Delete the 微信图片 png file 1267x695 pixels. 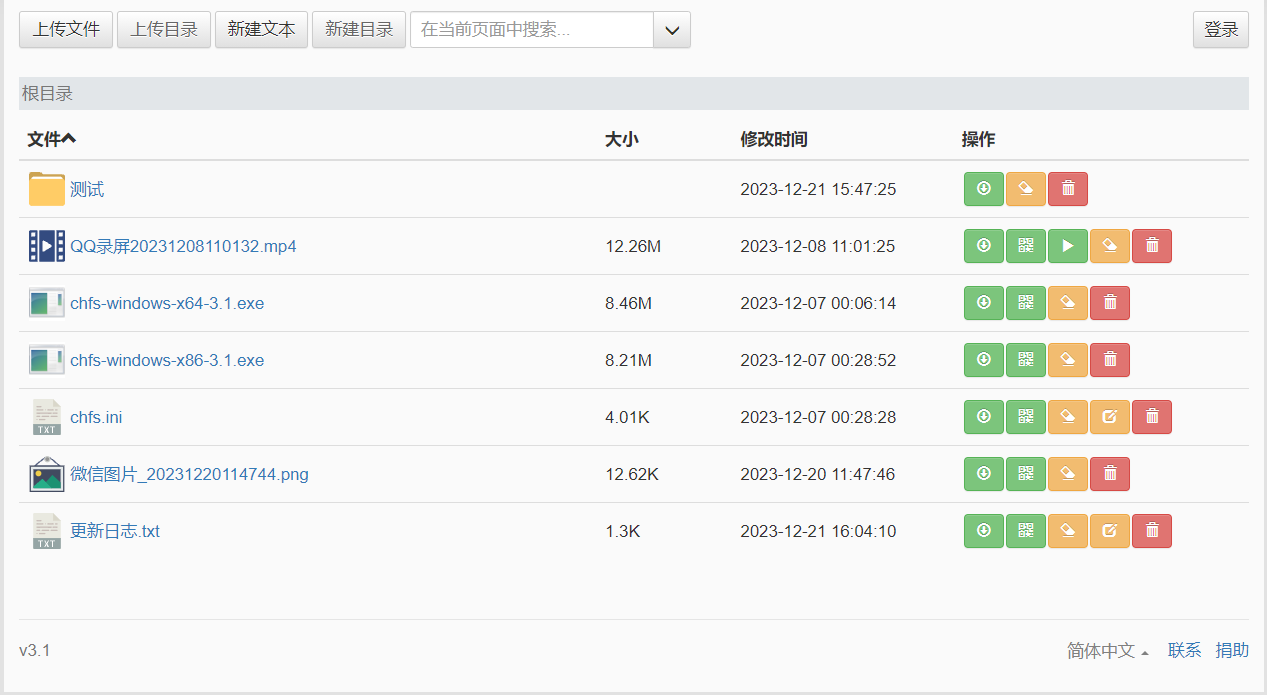(1109, 474)
